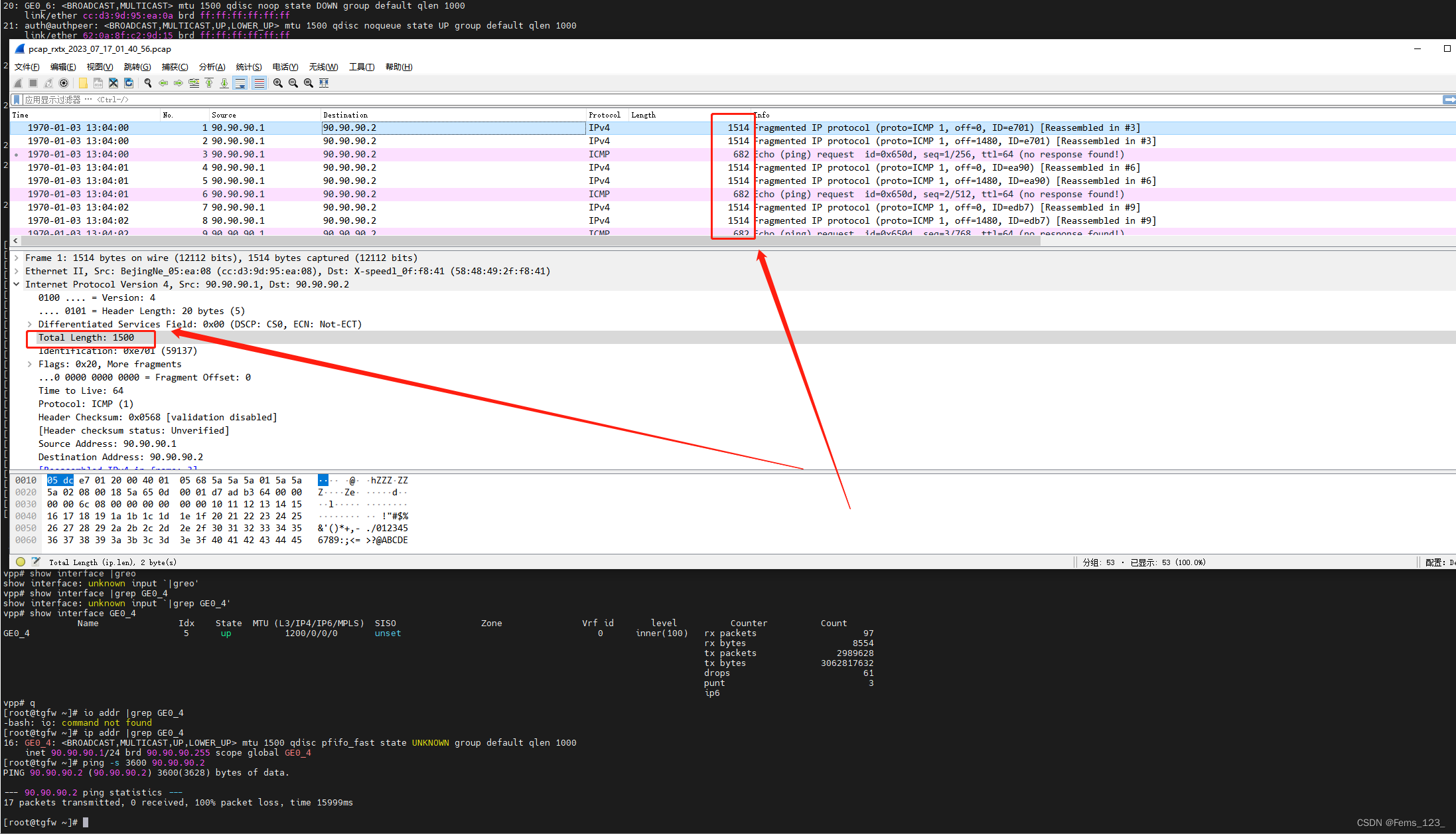This screenshot has height=834, width=1456.
Task: Collapse the Internet Protocol Version 4 section
Action: coord(17,284)
